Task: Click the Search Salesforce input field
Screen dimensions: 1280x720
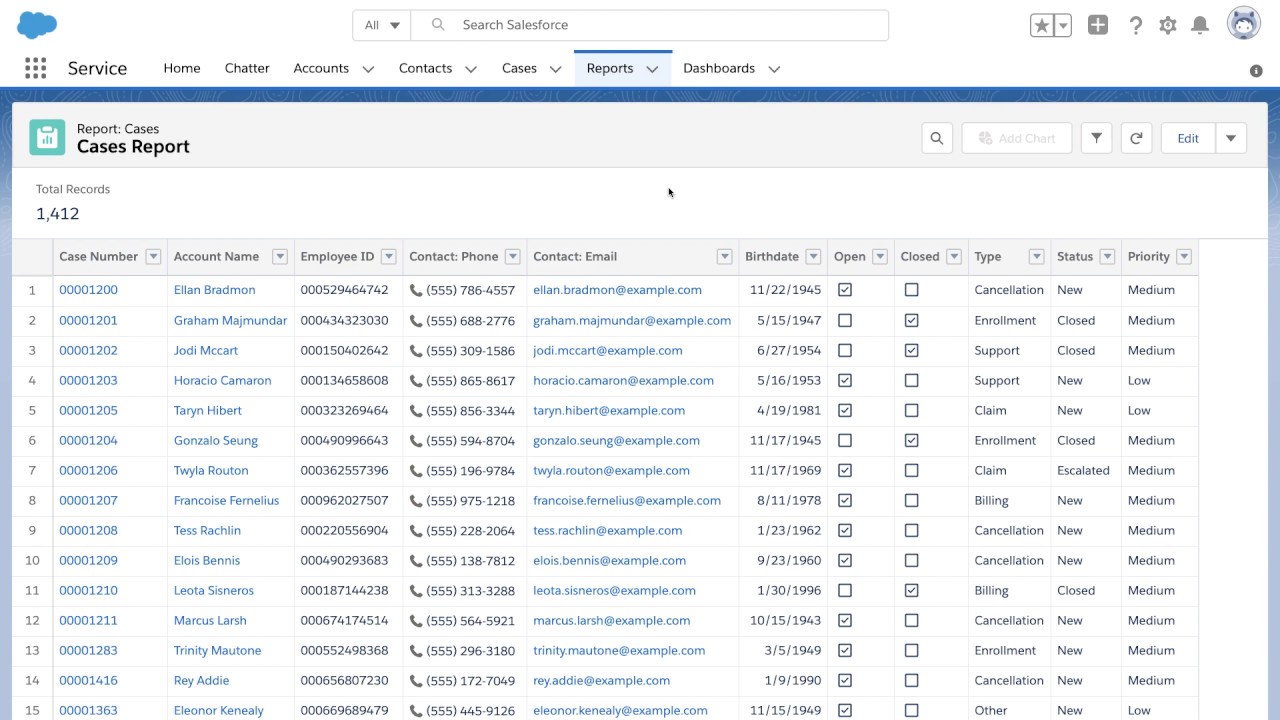Action: (x=650, y=25)
